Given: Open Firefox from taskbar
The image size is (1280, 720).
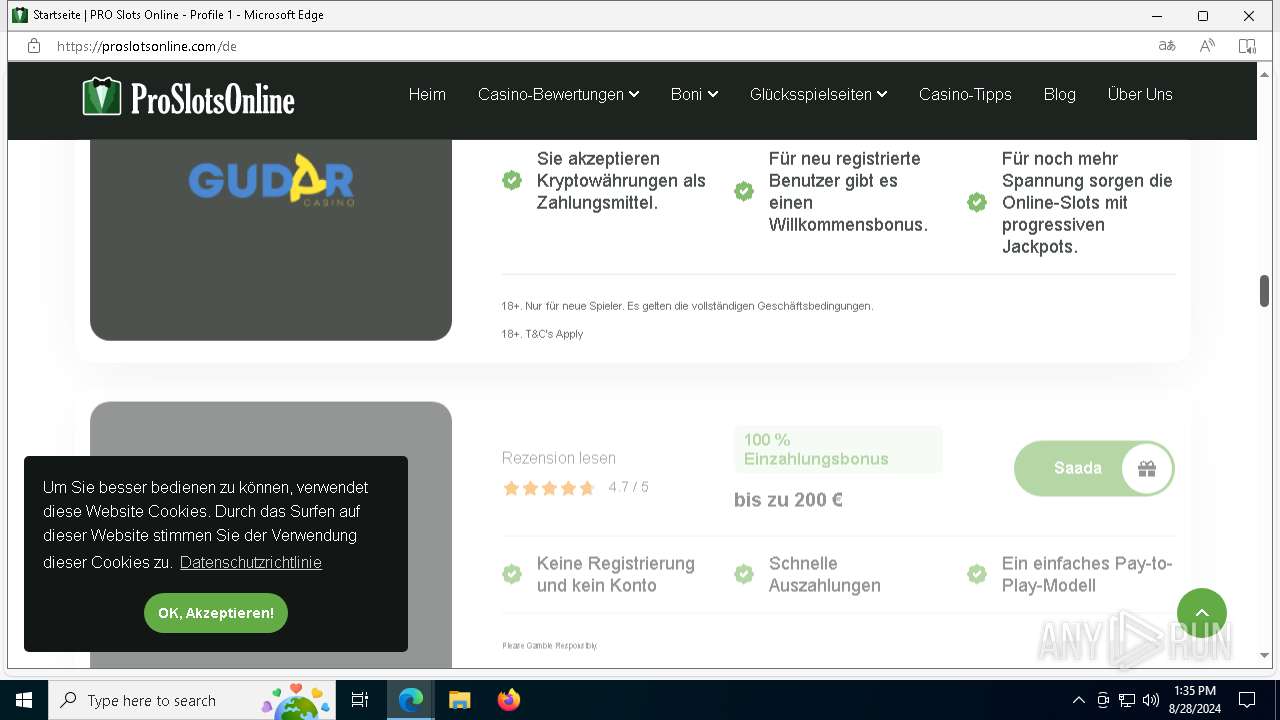Looking at the screenshot, I should [509, 700].
